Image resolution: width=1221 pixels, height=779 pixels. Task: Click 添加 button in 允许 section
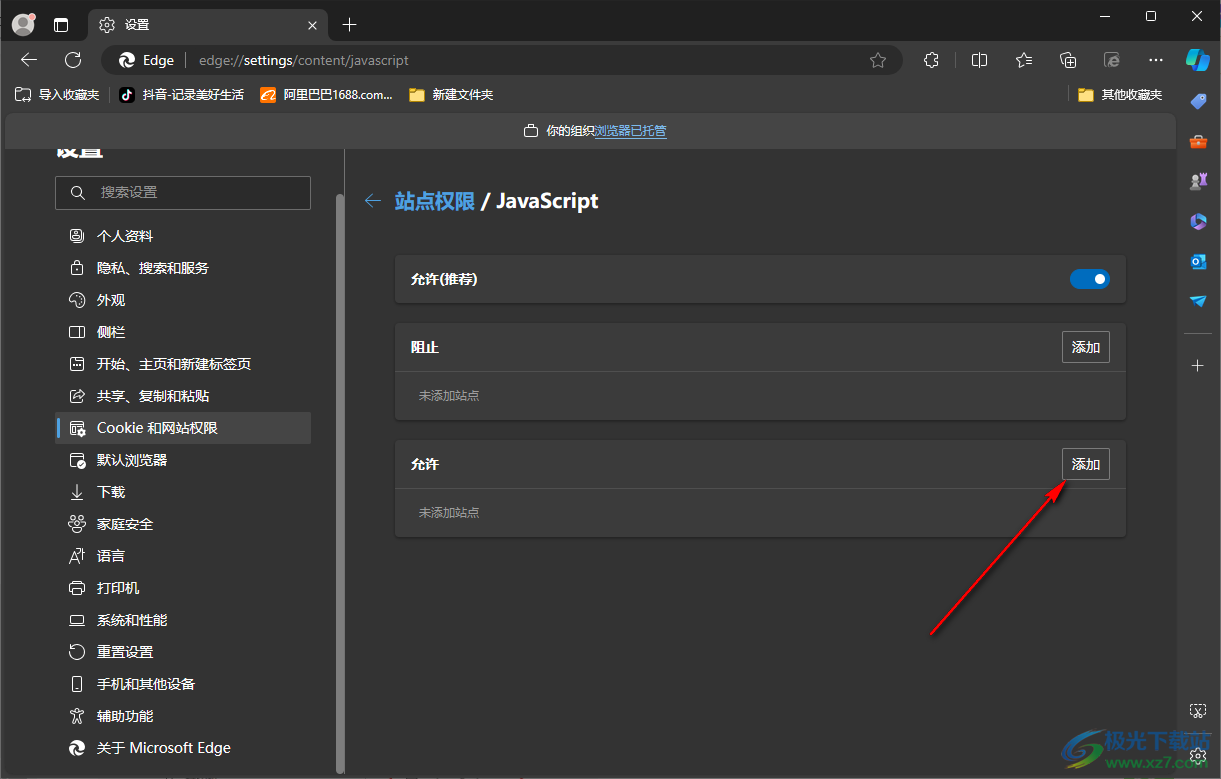[1085, 464]
